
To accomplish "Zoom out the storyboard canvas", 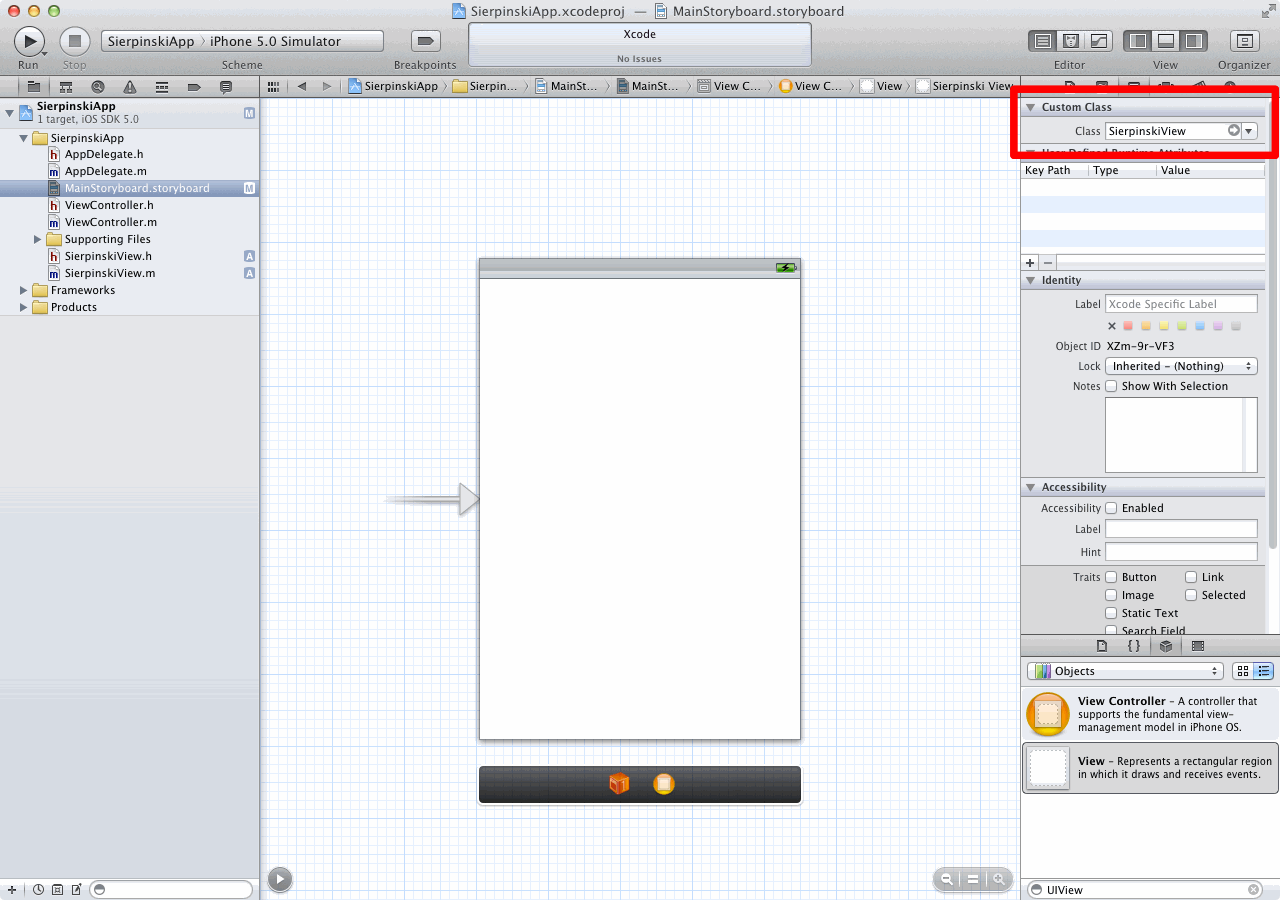I will [945, 879].
